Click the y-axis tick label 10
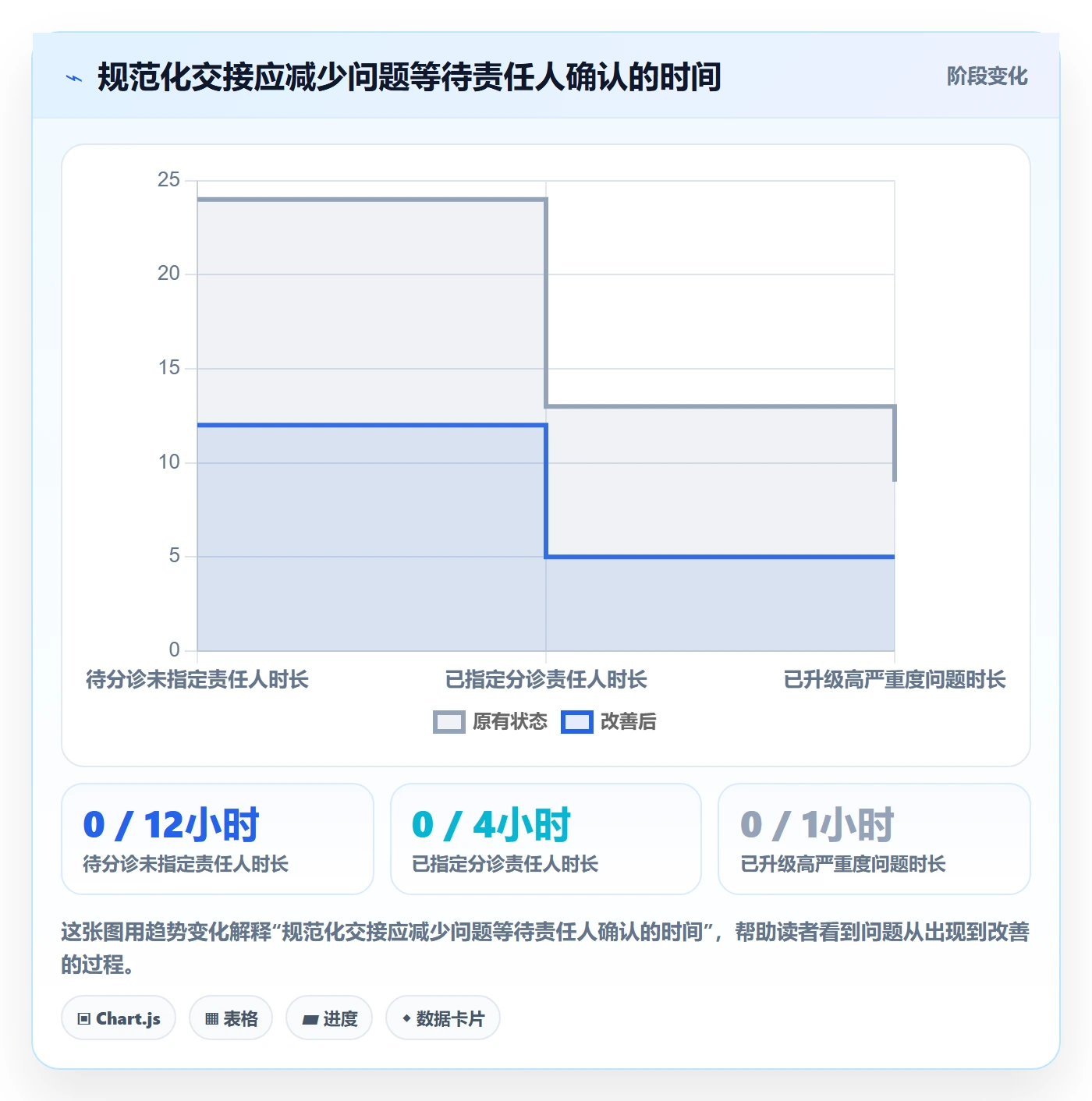Screen dimensions: 1092x1101 pos(168,462)
